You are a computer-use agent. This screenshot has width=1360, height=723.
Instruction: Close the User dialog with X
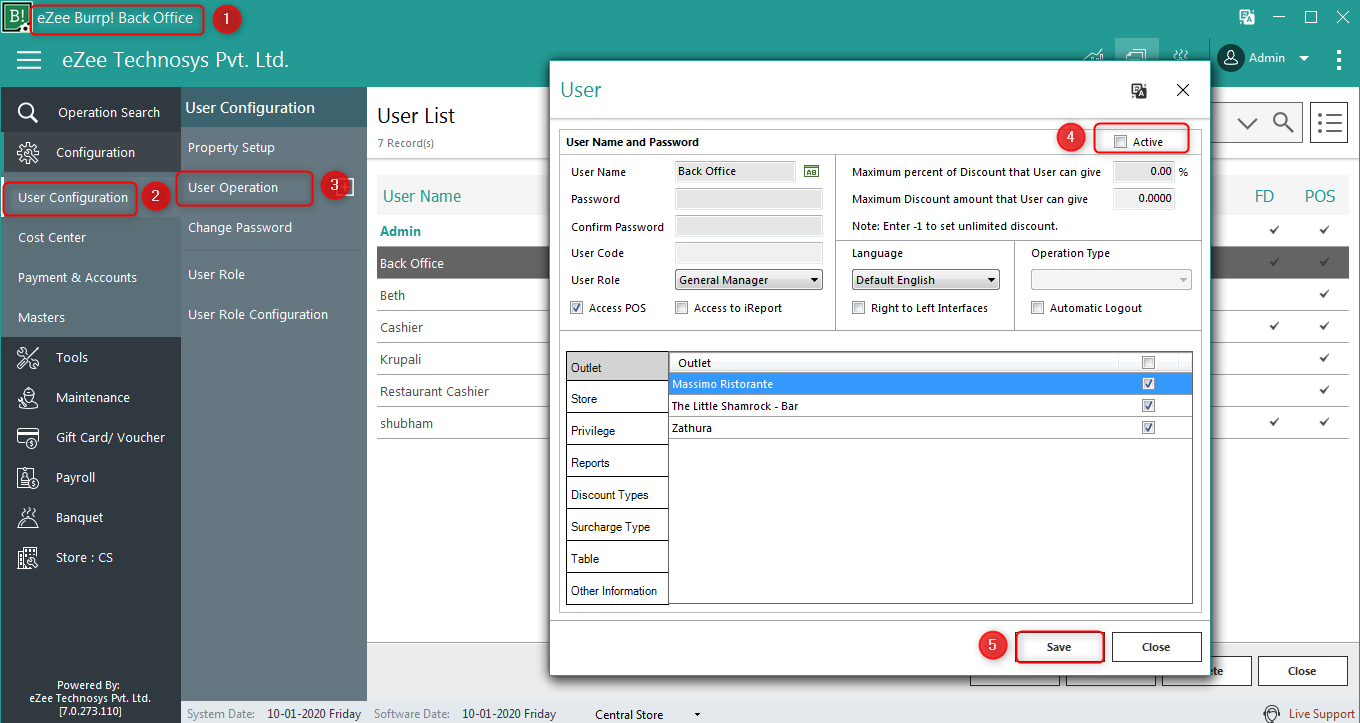click(1183, 90)
